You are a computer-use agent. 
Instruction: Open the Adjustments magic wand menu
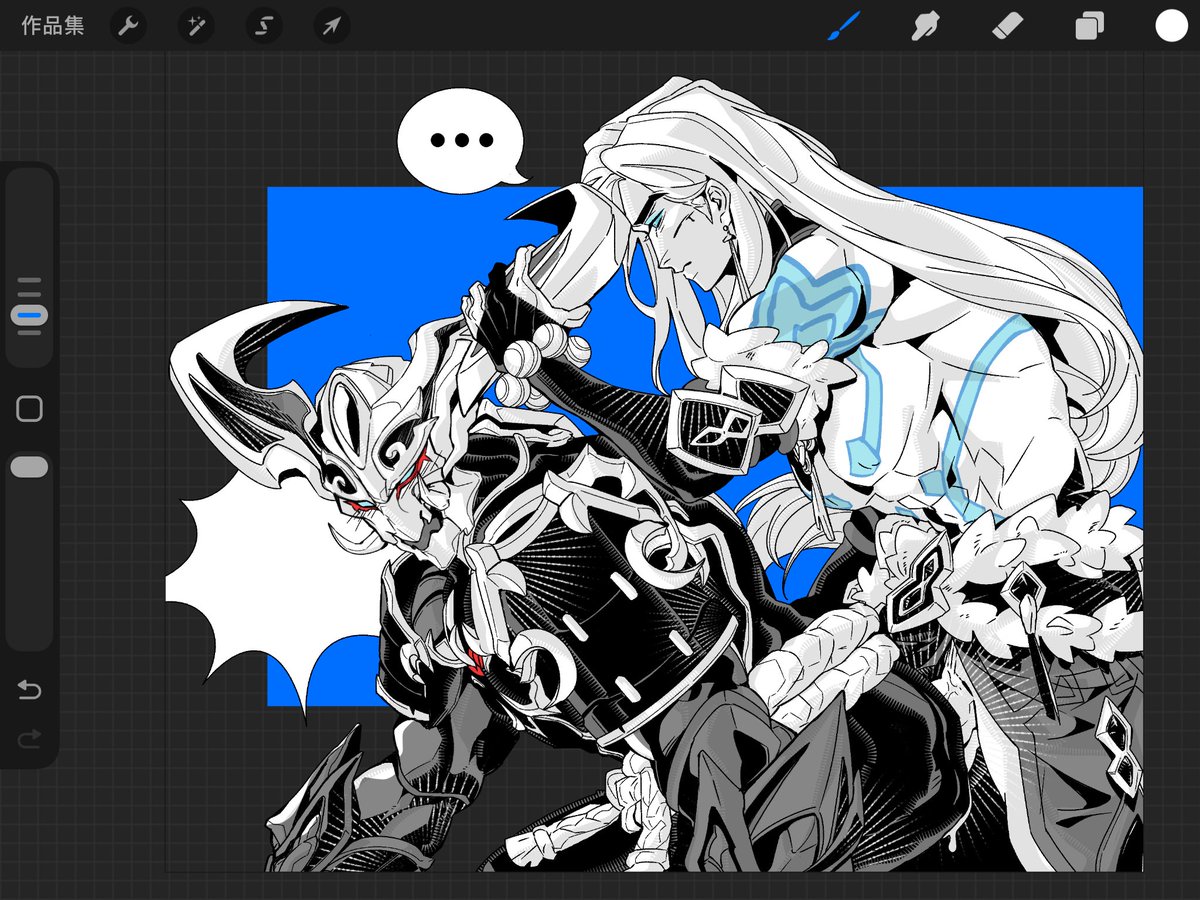click(x=196, y=26)
